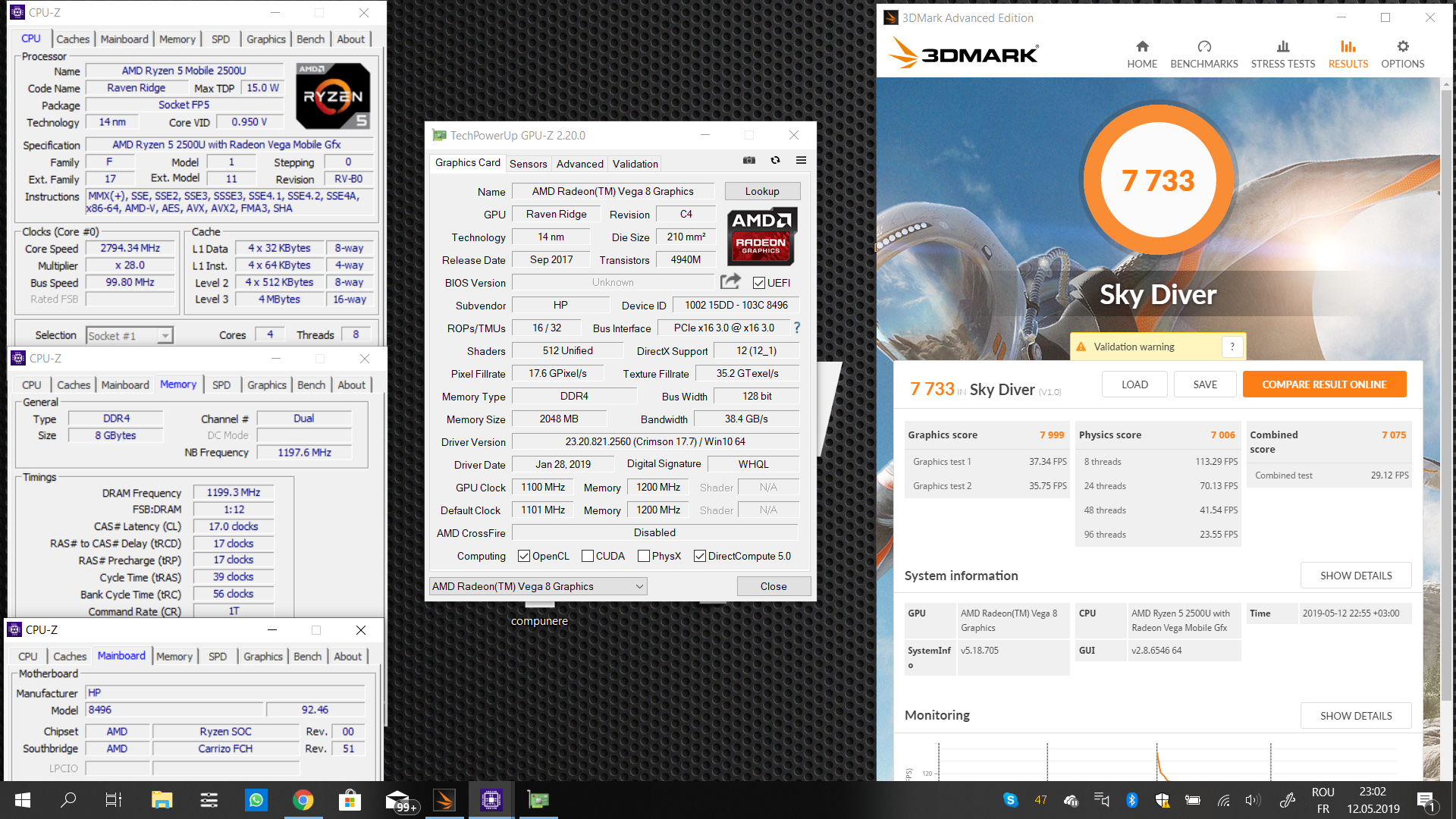This screenshot has width=1456, height=819.
Task: Toggle the DirectCompute 5.0 checkbox
Action: (700, 556)
